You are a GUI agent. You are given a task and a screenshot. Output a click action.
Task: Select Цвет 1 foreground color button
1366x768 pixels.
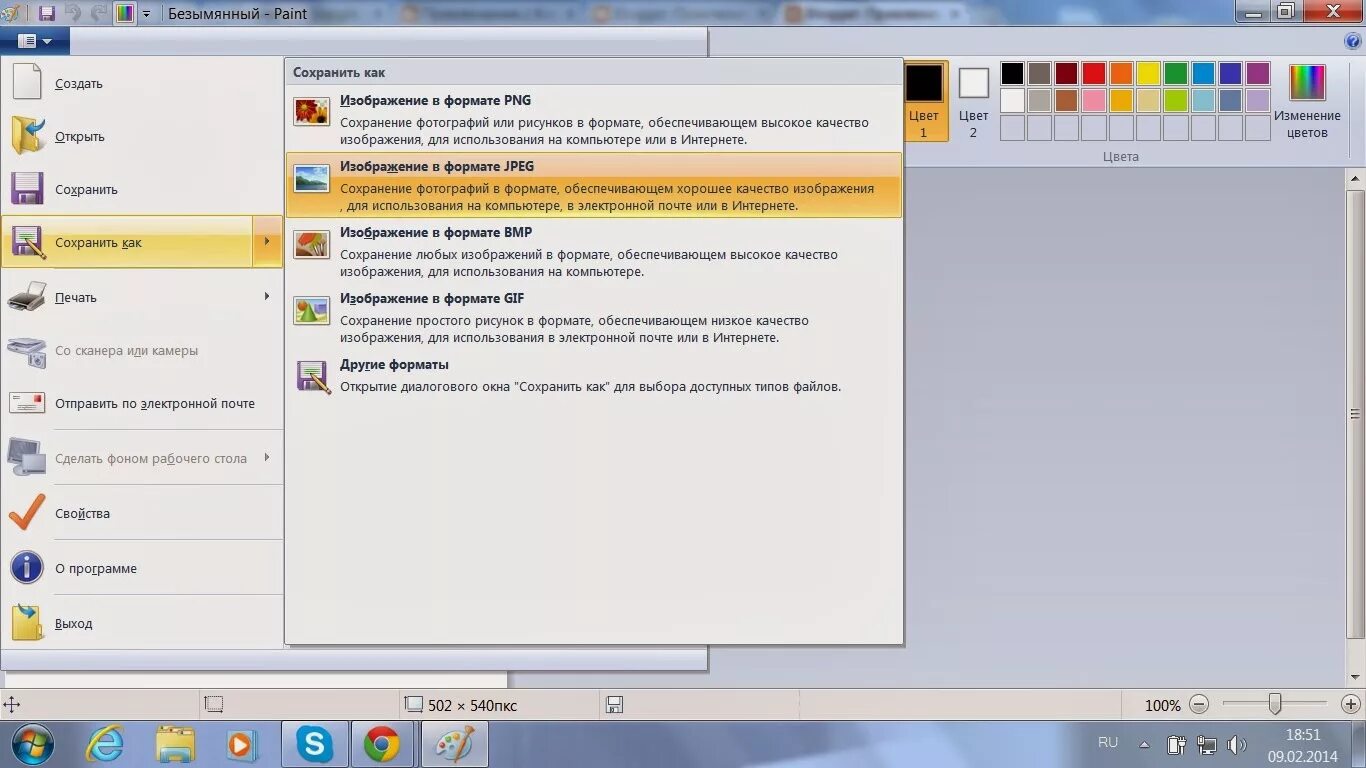(924, 100)
